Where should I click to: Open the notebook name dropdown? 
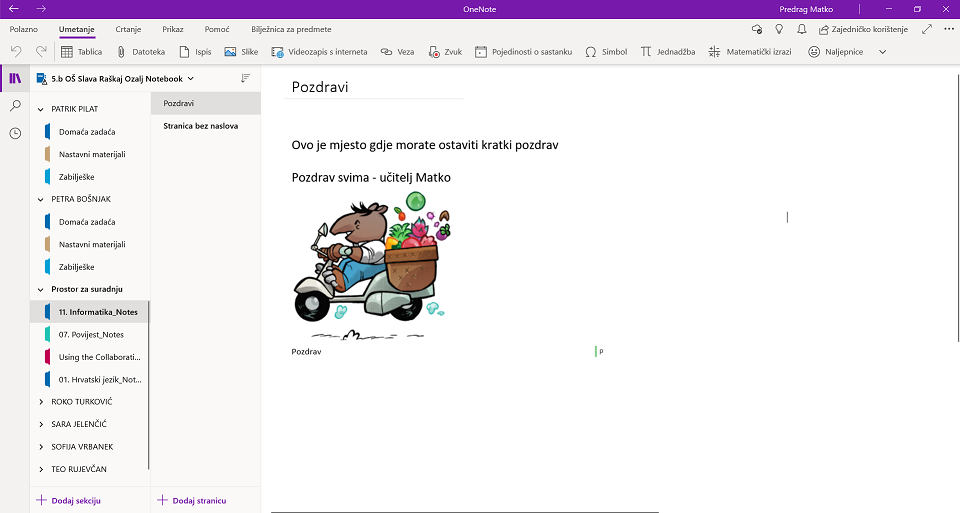(x=115, y=78)
